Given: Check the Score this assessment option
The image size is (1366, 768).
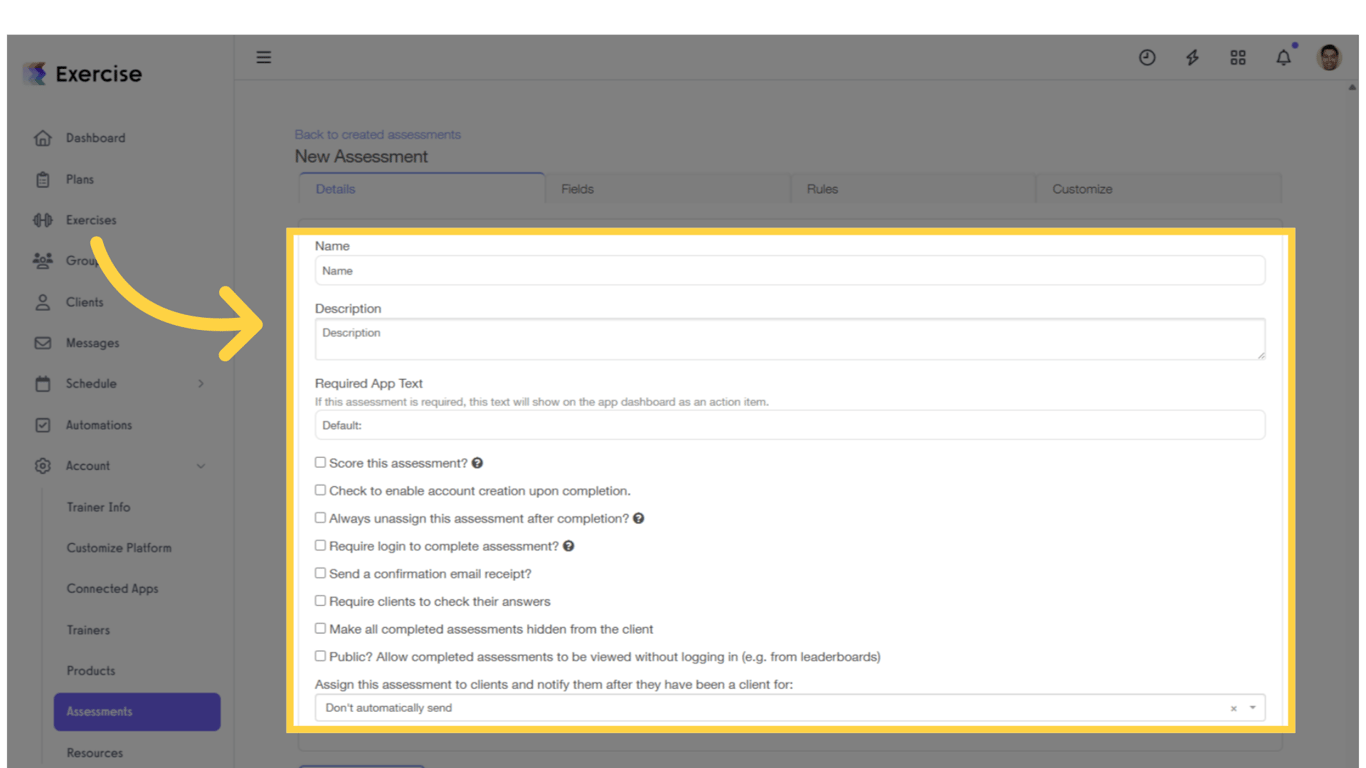Looking at the screenshot, I should point(320,462).
